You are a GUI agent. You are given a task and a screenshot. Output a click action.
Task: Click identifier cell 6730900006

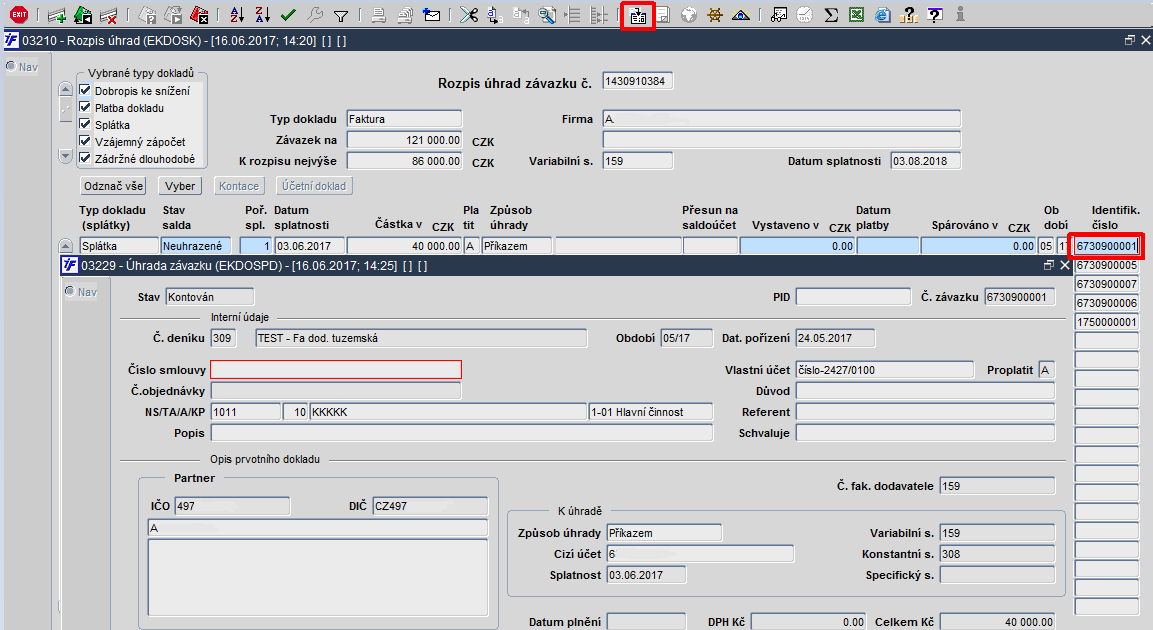(1107, 303)
